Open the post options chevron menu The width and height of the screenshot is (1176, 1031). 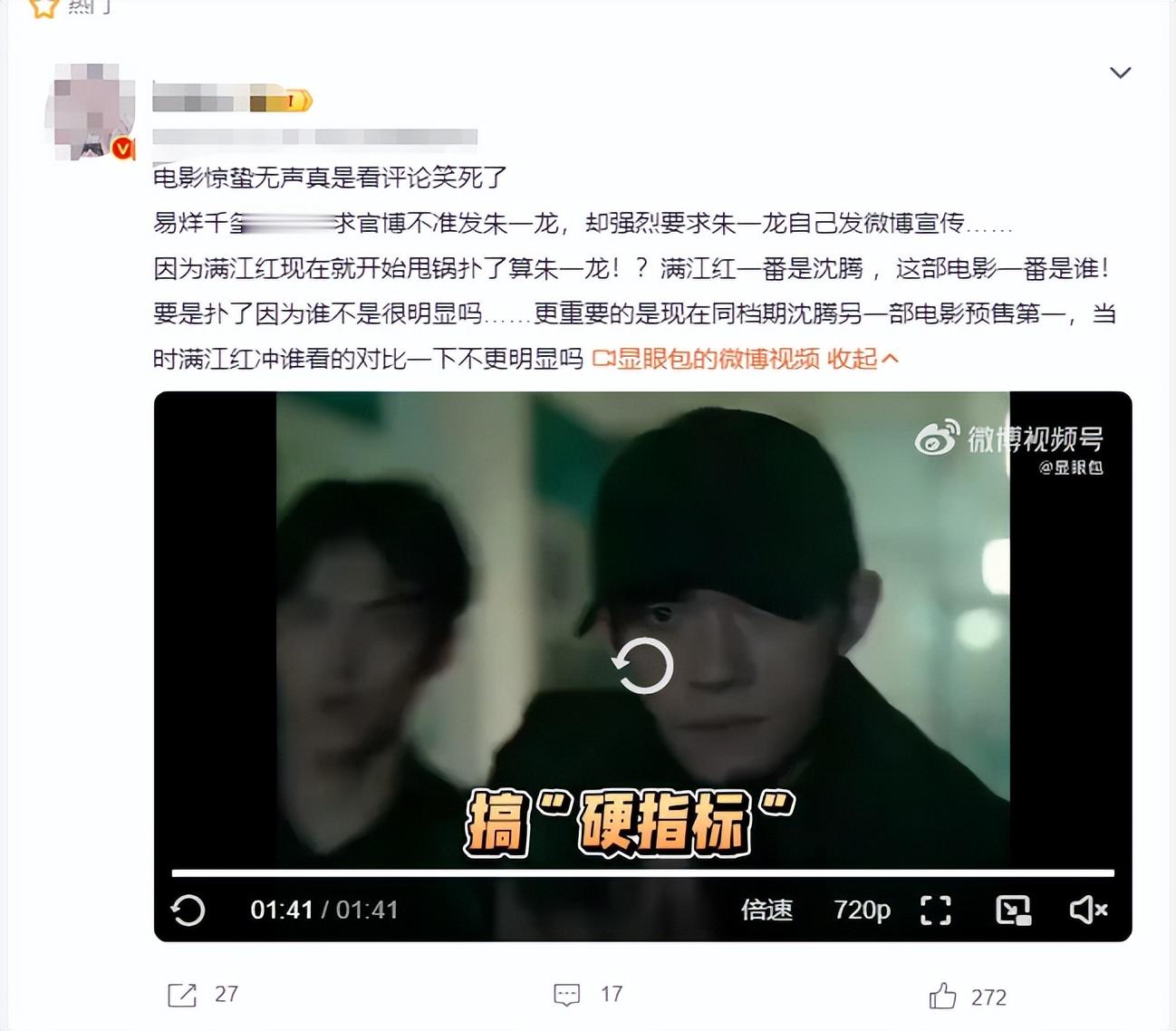[x=1121, y=72]
